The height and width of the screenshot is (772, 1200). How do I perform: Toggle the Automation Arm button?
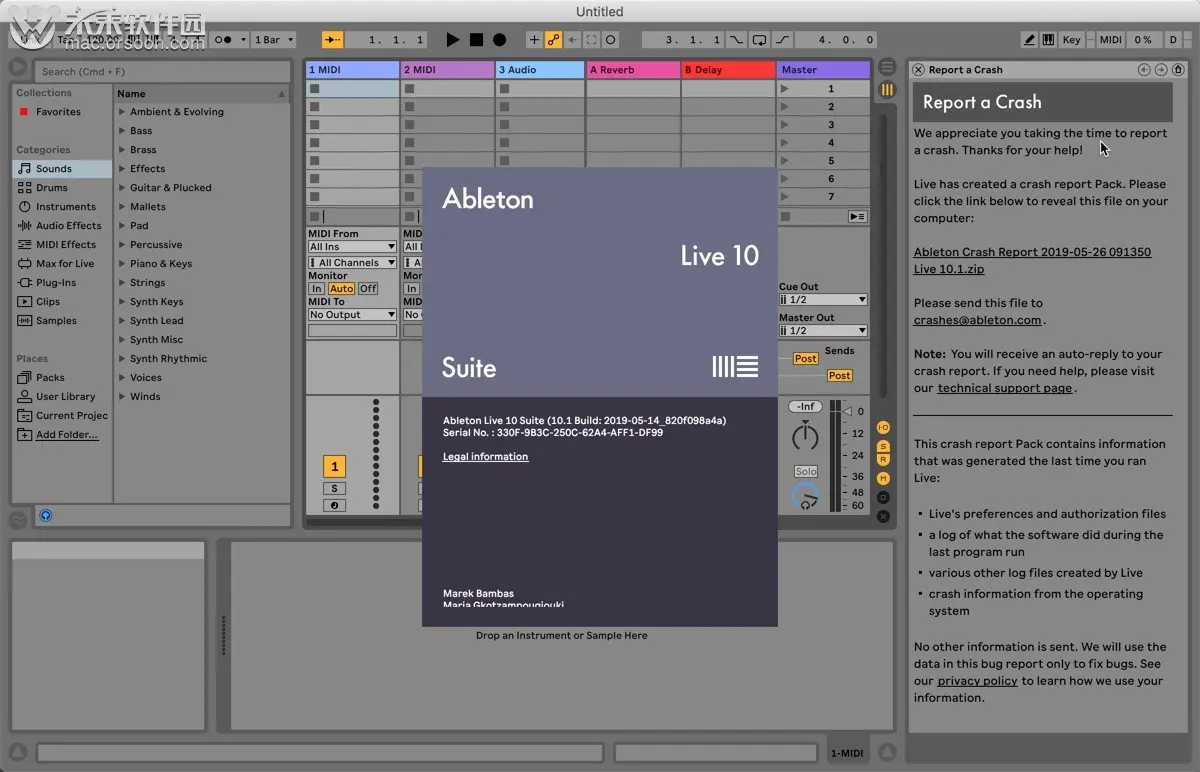[x=553, y=40]
